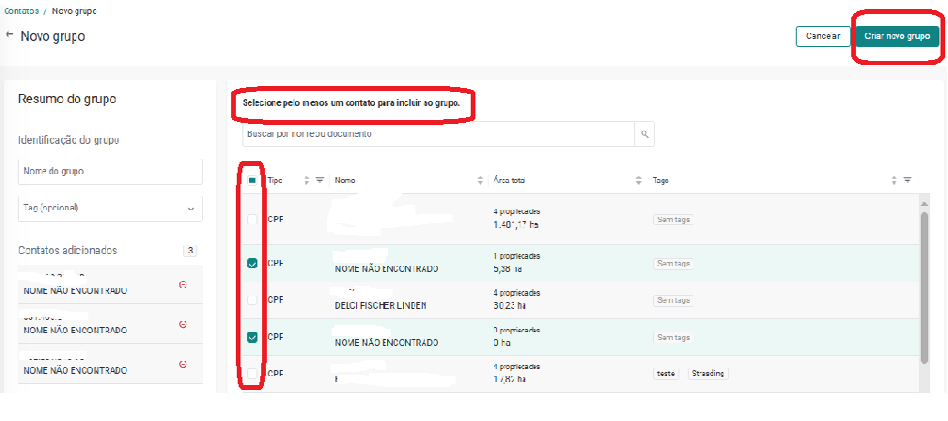Check the DELCI FISCHER LINDEN row checkbox
The height and width of the screenshot is (421, 948).
(252, 300)
